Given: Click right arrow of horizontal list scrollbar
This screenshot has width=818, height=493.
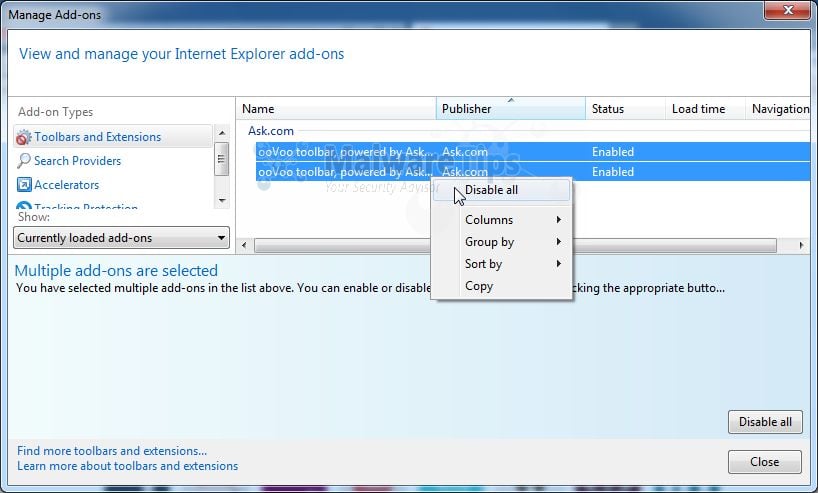Looking at the screenshot, I should [801, 245].
